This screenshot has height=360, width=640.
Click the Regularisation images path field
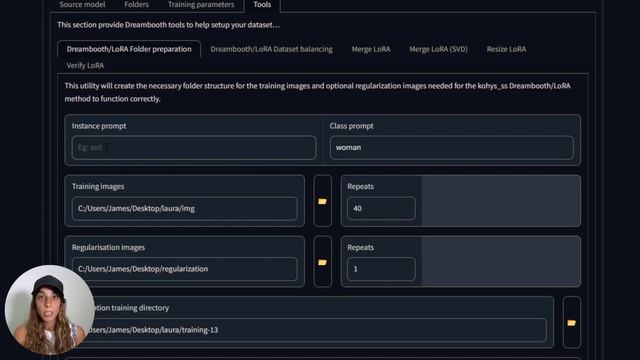[184, 269]
